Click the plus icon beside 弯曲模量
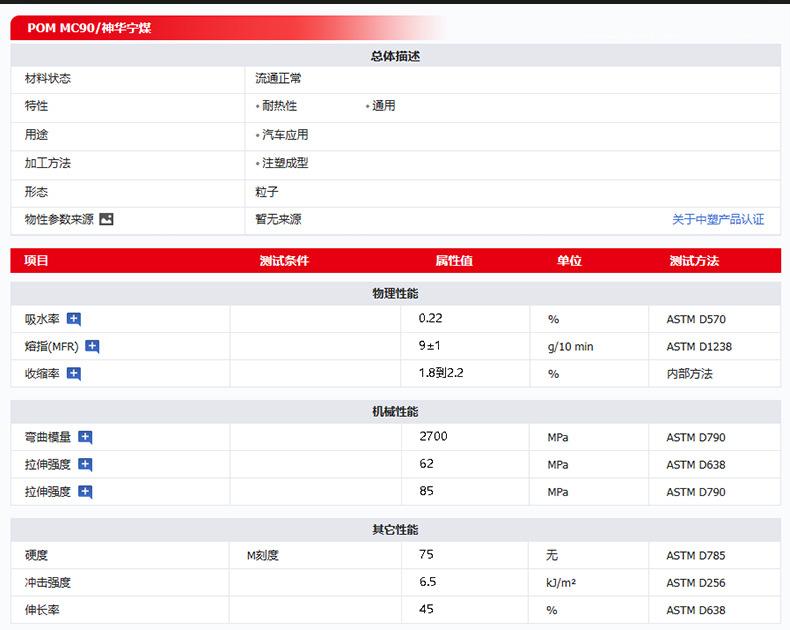Viewport: 790px width, 630px height. coord(85,437)
